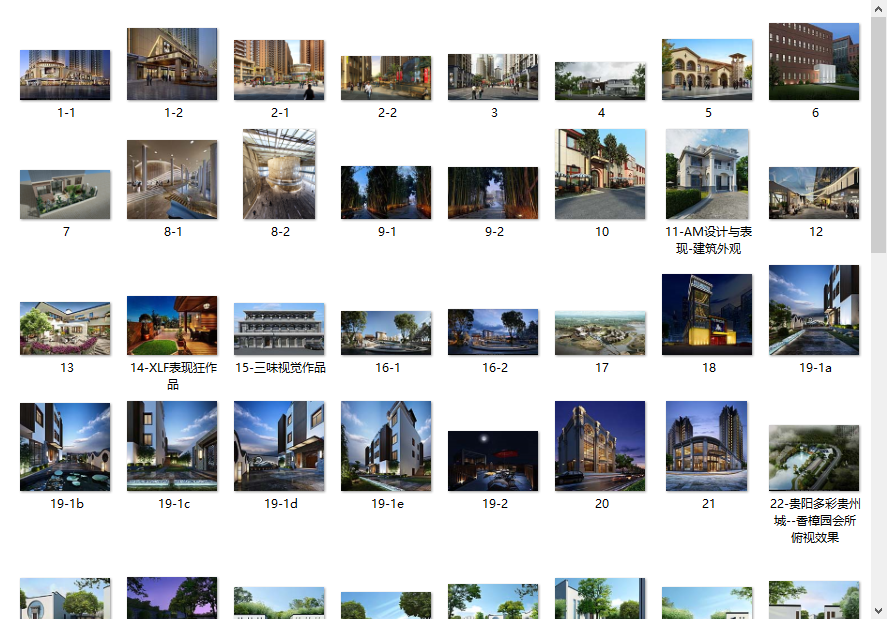Select thumbnail labeled 10

600,174
